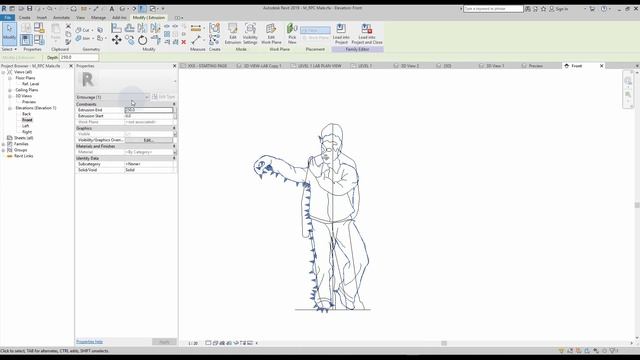The width and height of the screenshot is (640, 360).
Task: Switch to the Insert ribbon tab
Action: [x=42, y=18]
